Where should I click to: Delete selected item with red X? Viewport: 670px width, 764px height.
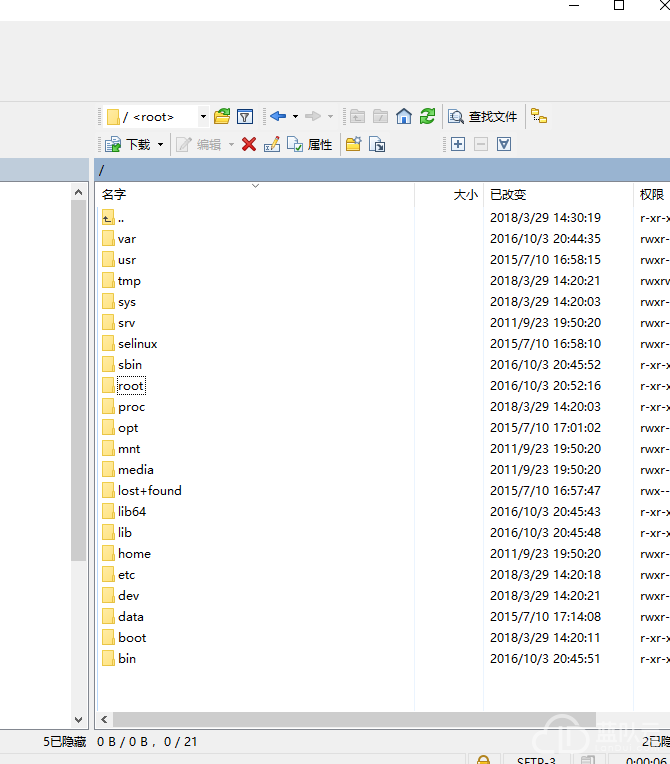point(249,144)
